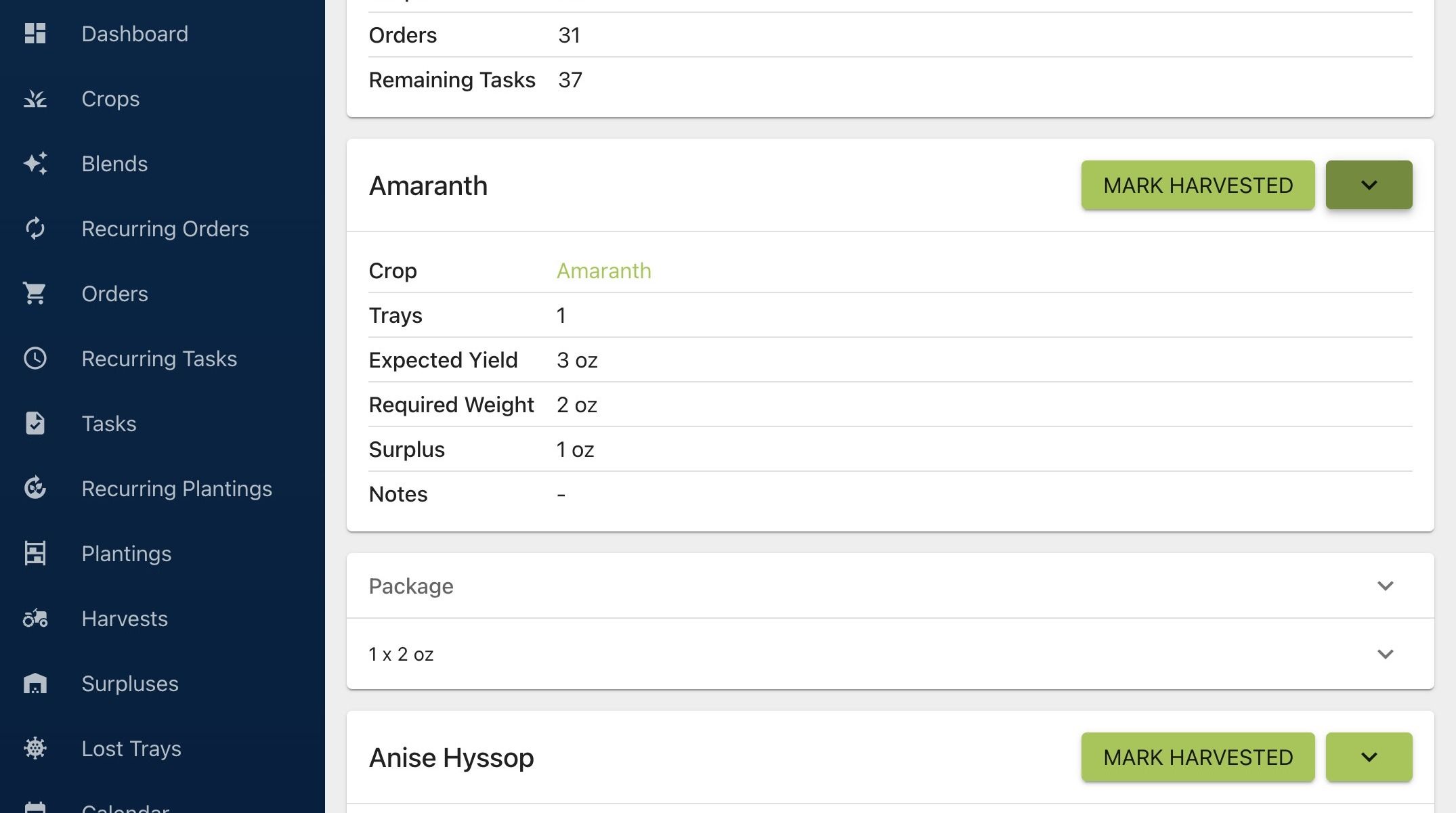Open the Surpluses warehouse icon
The width and height of the screenshot is (1456, 813).
tap(35, 684)
